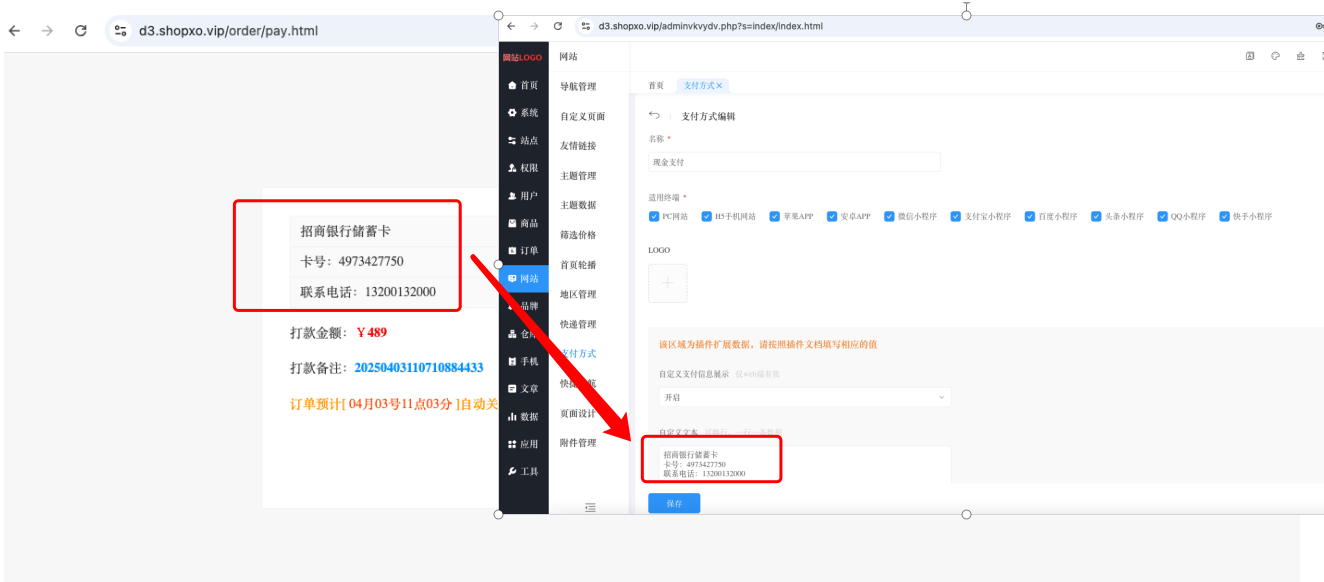This screenshot has height=582, width=1324.
Task: Open the 自定义支付信息展示 dropdown showing 开启
Action: pos(804,397)
